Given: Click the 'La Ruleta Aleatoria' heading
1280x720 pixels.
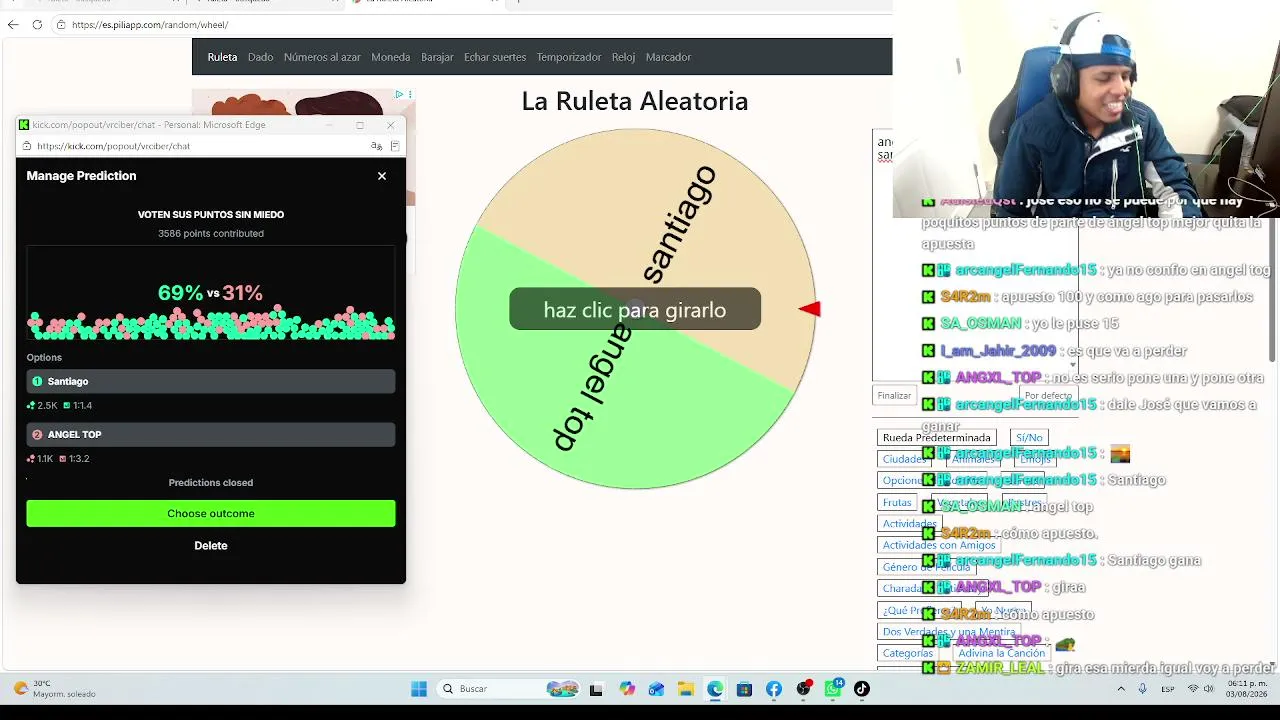Looking at the screenshot, I should click(635, 101).
